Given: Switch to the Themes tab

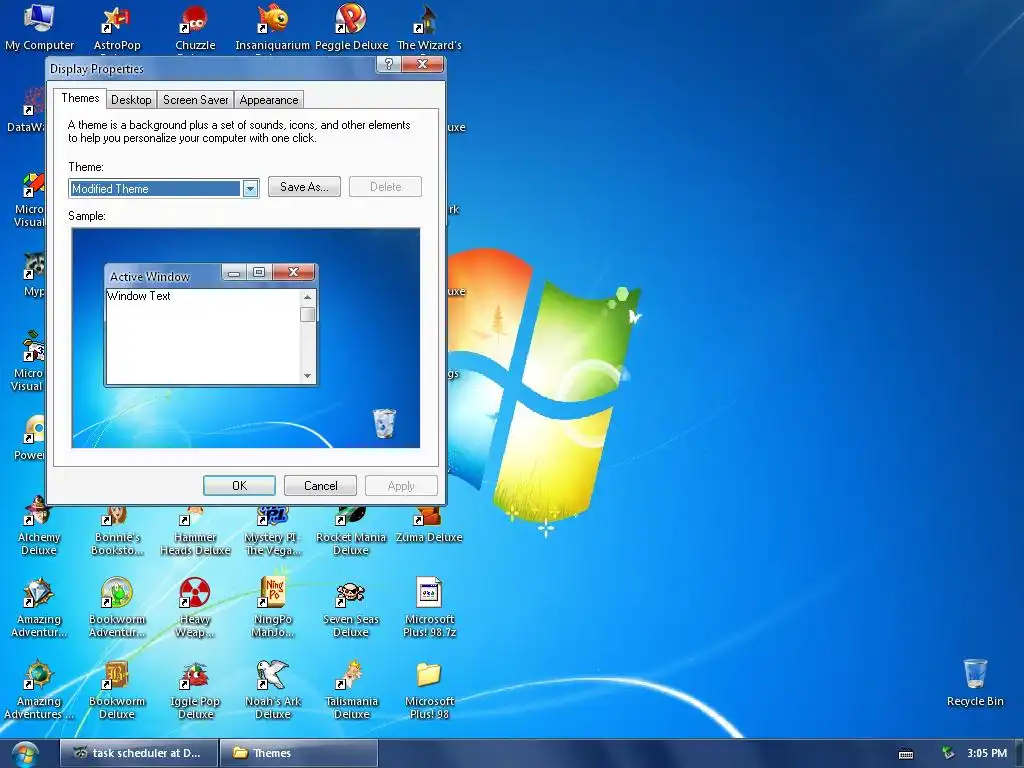Looking at the screenshot, I should coord(80,98).
